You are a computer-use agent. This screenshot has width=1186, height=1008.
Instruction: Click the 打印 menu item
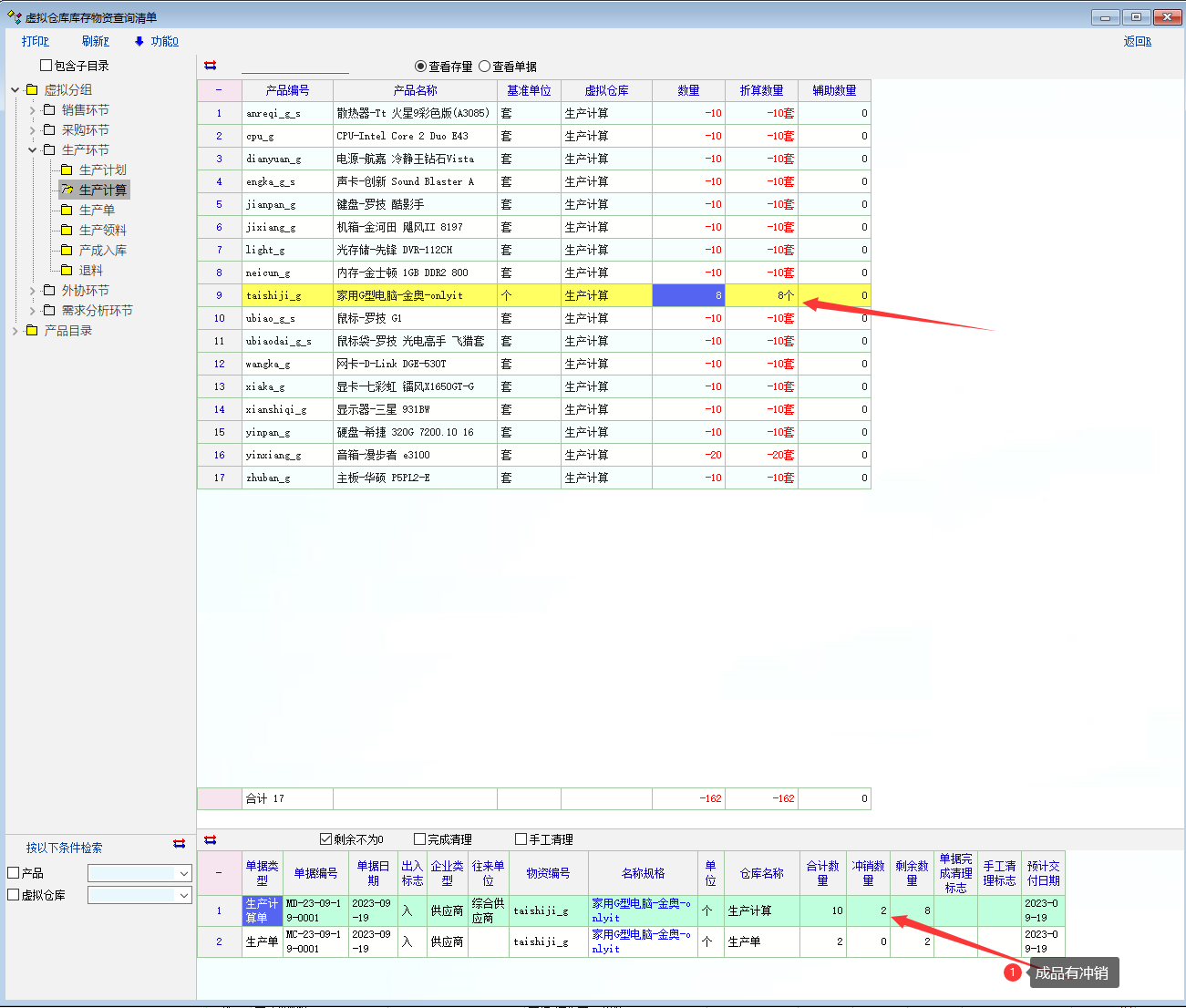(x=35, y=41)
